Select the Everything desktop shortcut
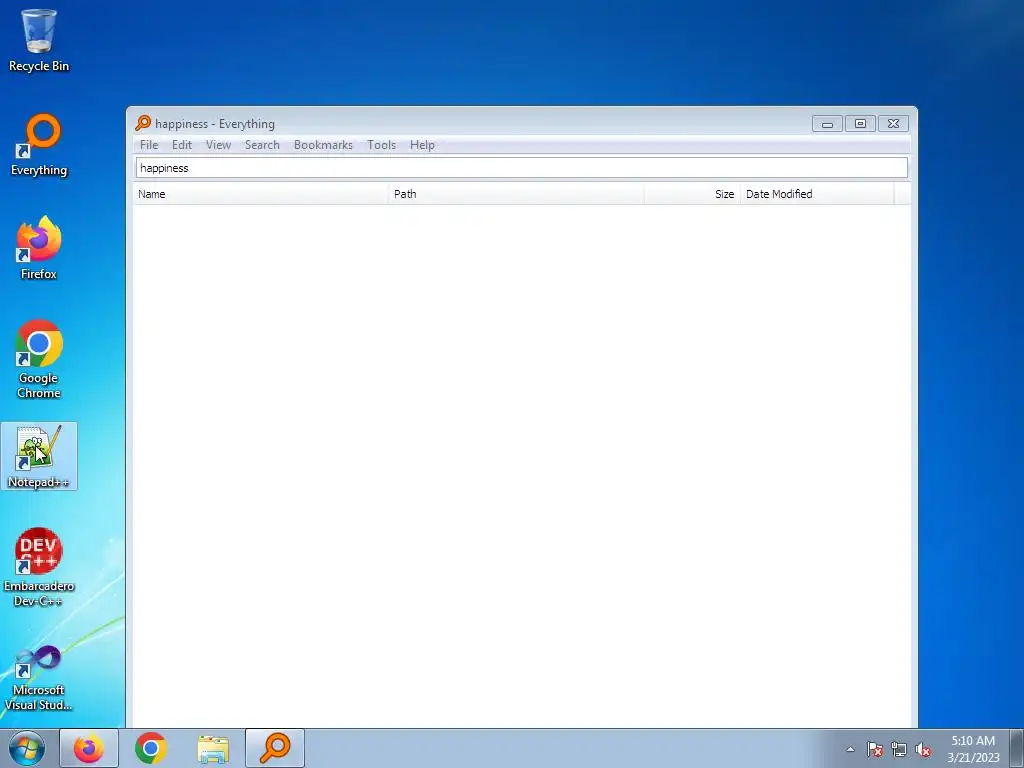This screenshot has width=1024, height=768. pos(39,145)
